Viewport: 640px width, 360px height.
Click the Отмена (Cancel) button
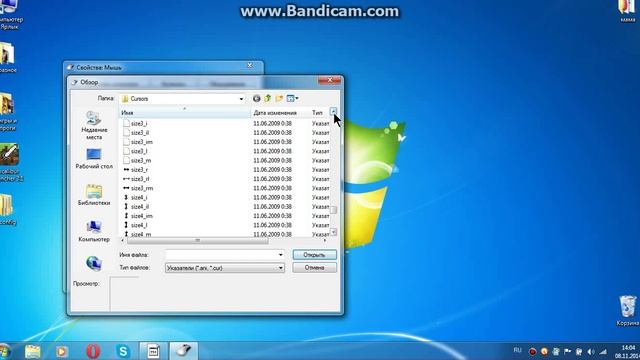(x=314, y=268)
